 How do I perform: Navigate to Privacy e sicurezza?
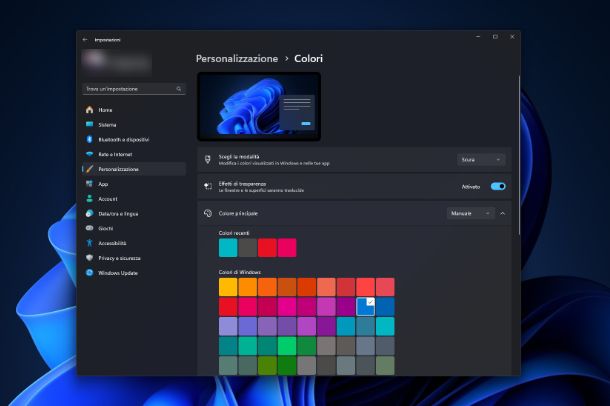pyautogui.click(x=118, y=258)
